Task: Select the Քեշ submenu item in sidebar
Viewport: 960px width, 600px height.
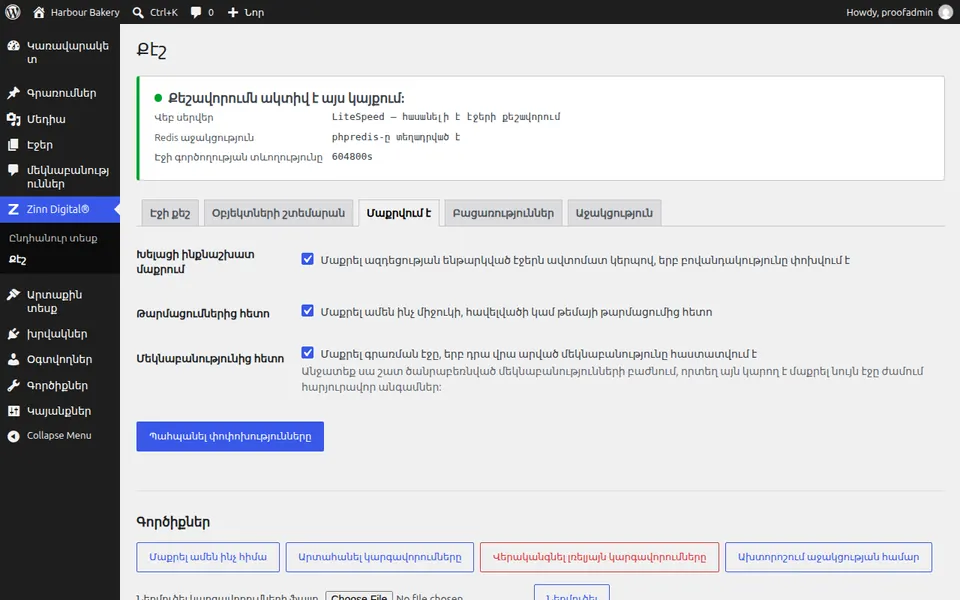Action: point(18,260)
